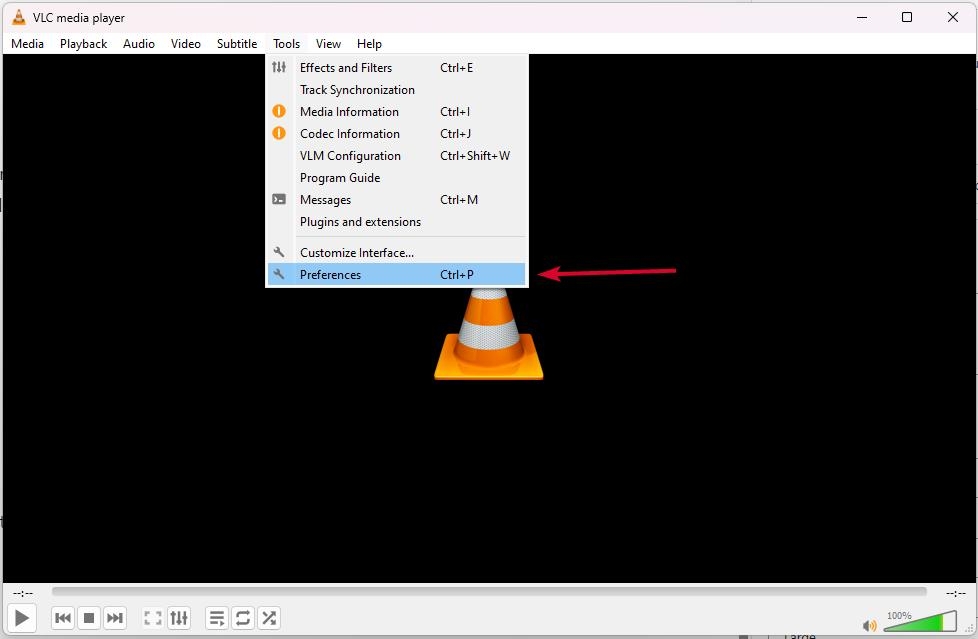
Task: Open the Video menu
Action: click(x=186, y=44)
